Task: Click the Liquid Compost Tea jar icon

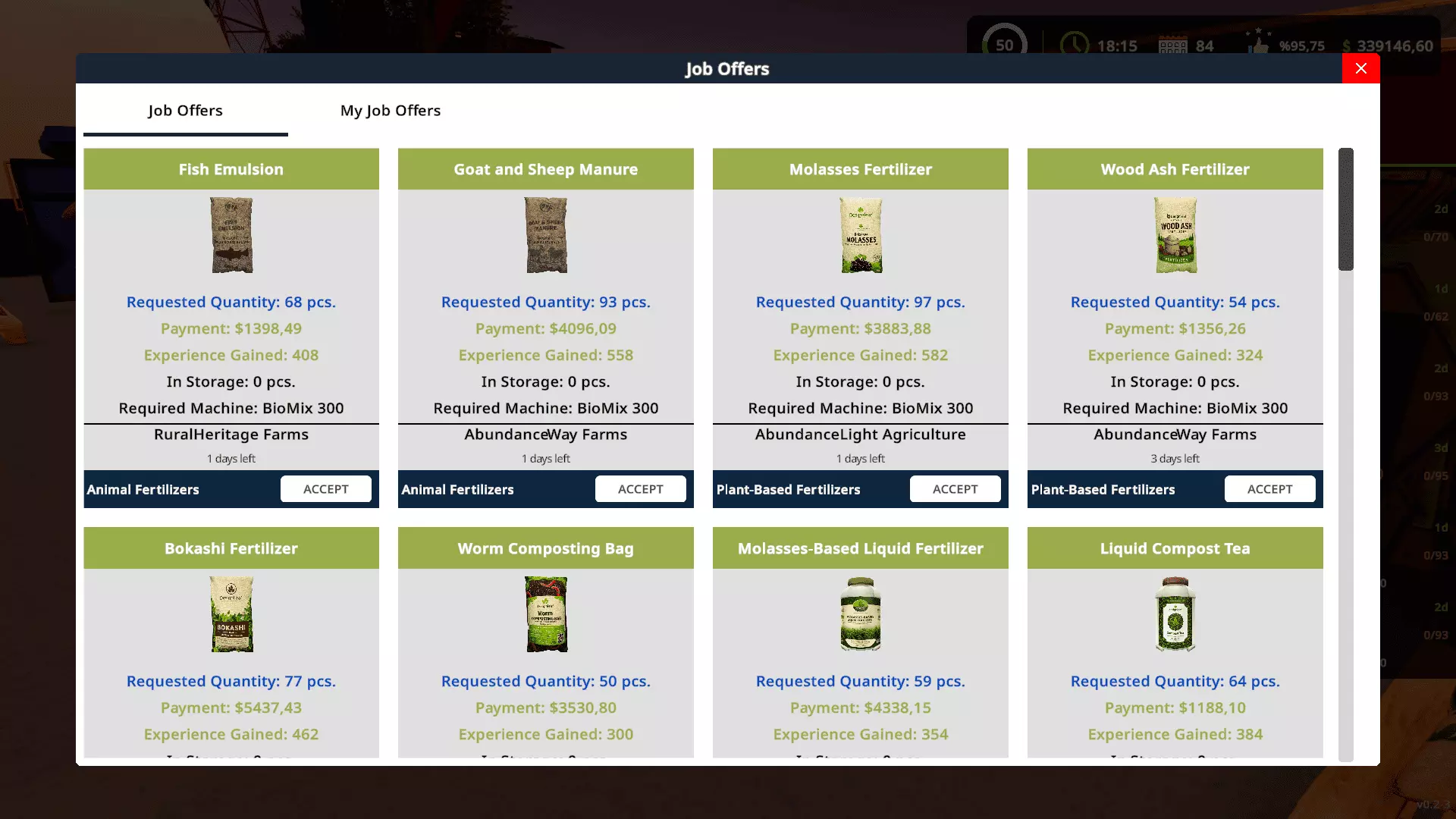Action: coord(1175,614)
